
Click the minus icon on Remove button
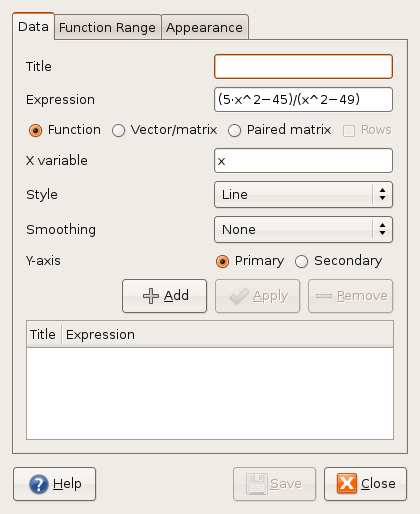[x=324, y=296]
